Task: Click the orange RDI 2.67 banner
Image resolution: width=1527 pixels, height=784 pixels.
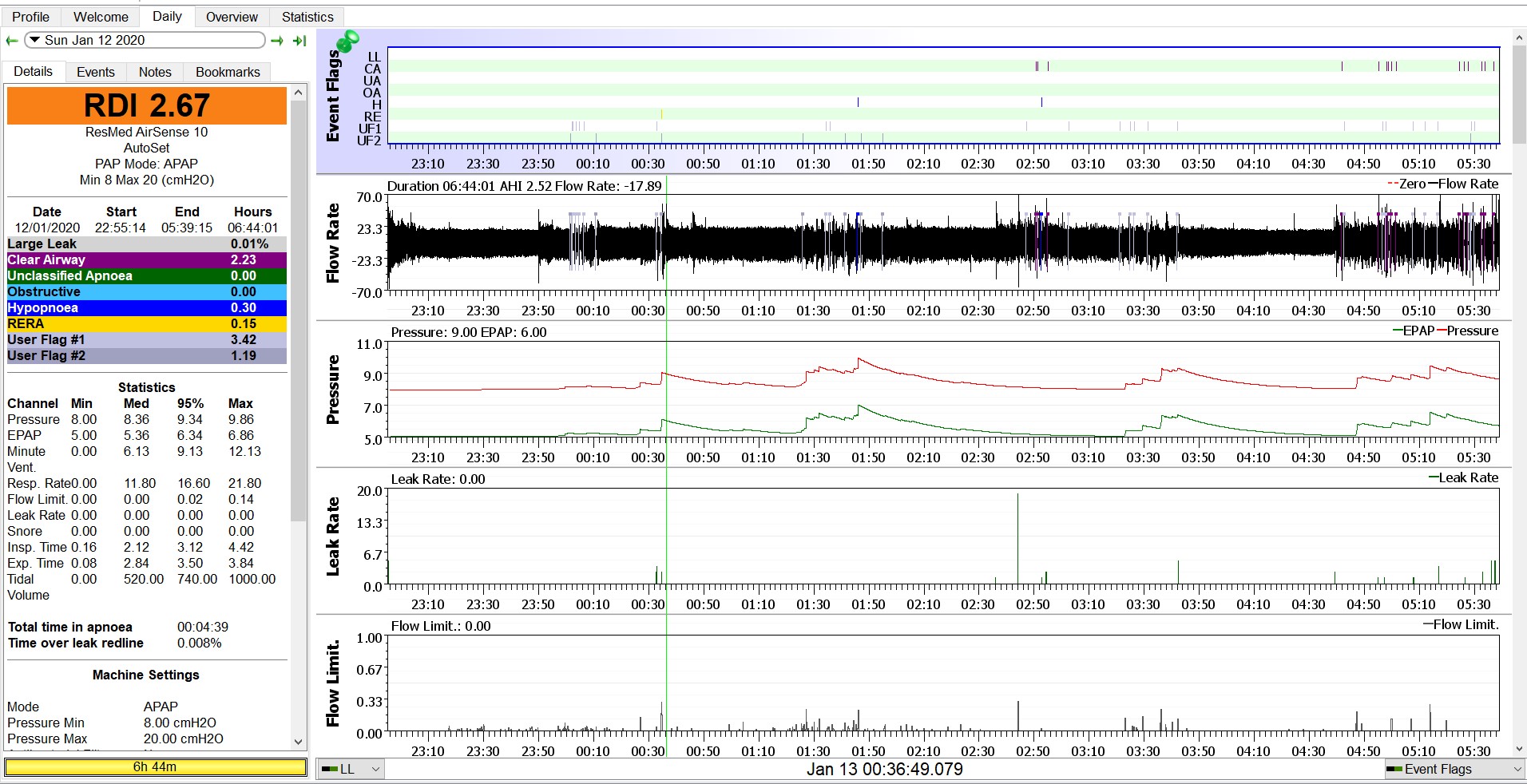Action: 147,105
